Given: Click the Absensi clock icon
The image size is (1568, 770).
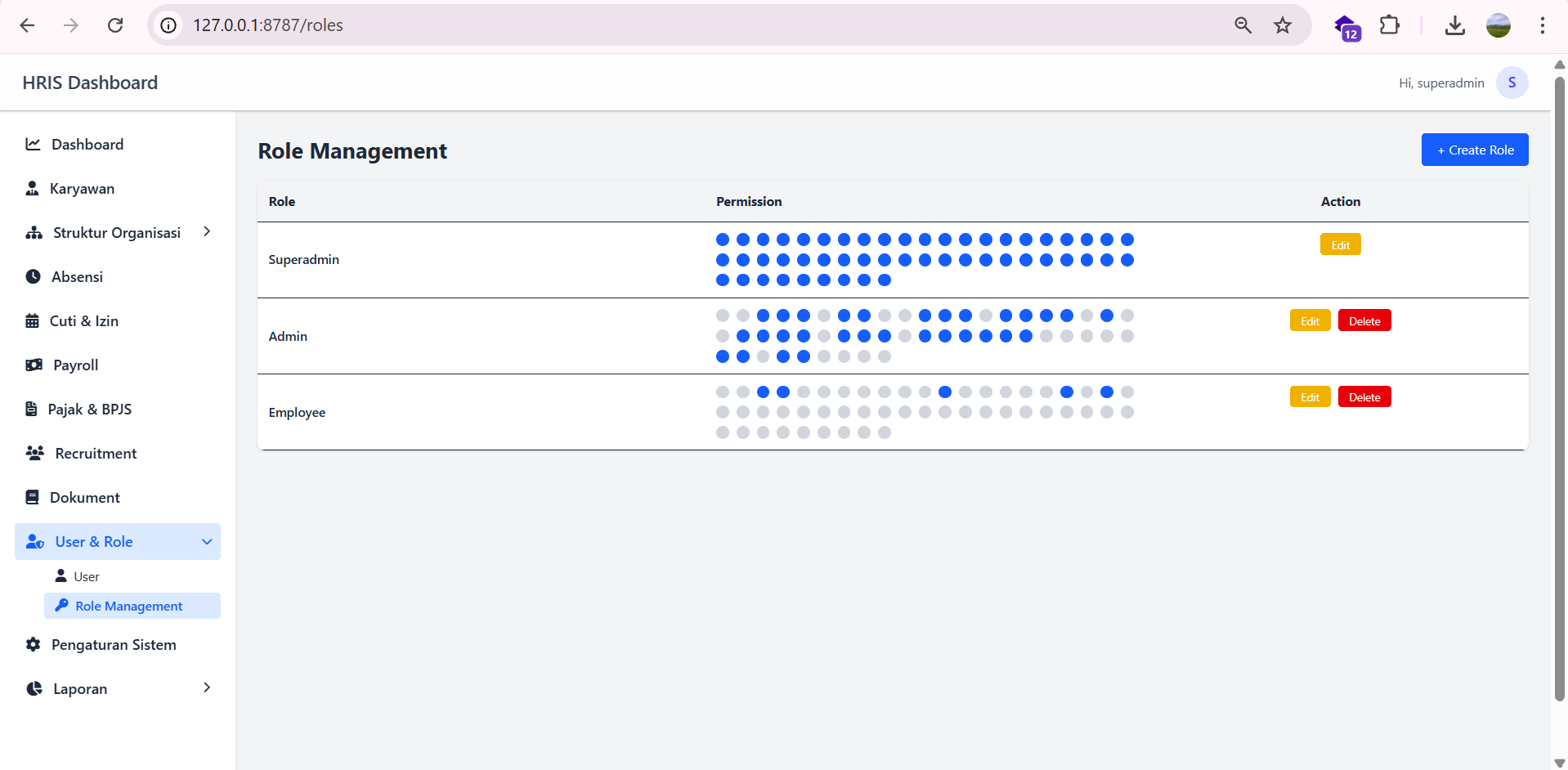Looking at the screenshot, I should pyautogui.click(x=33, y=276).
